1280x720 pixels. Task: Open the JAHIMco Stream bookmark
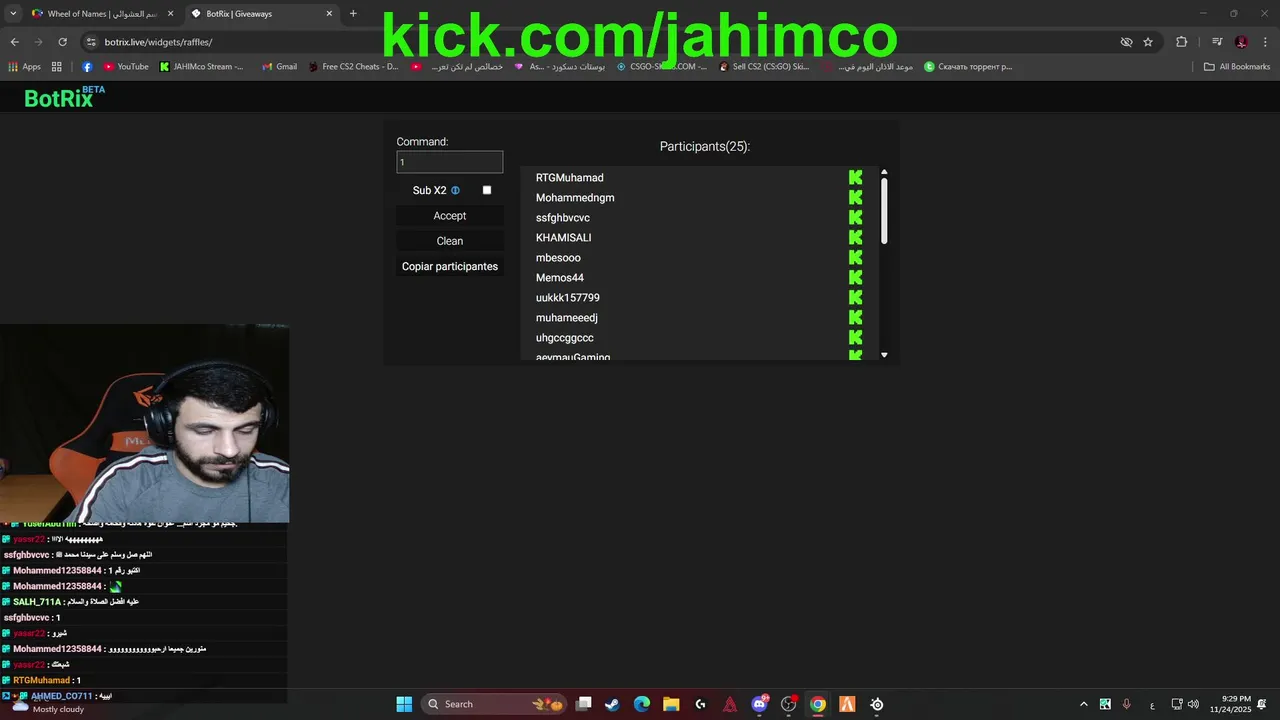tap(201, 67)
